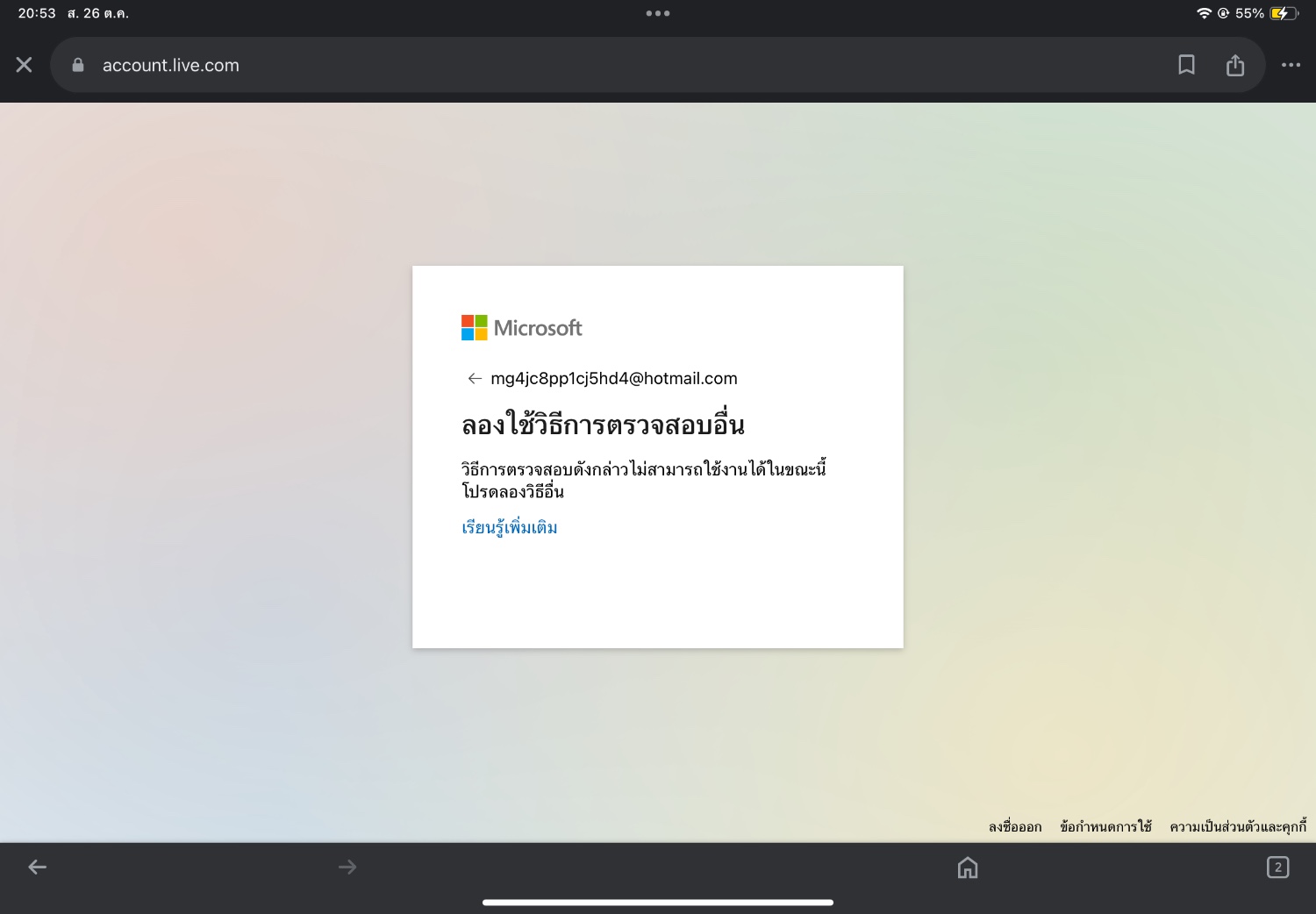Tap the home indicator bar at the bottom
Screen dimensions: 1316x914
(658, 902)
